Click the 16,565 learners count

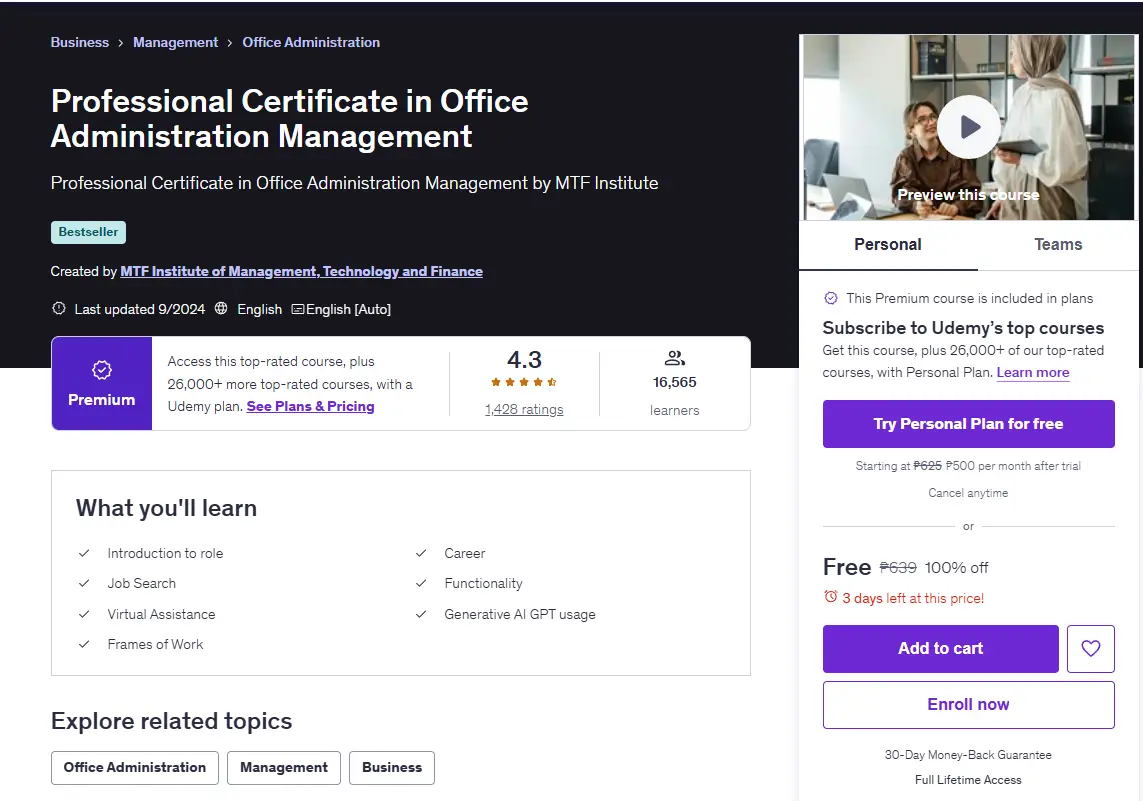click(x=674, y=382)
